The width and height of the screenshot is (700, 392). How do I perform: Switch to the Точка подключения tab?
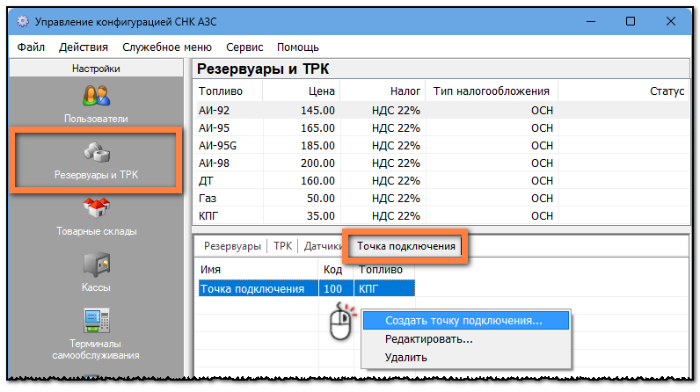[x=406, y=246]
